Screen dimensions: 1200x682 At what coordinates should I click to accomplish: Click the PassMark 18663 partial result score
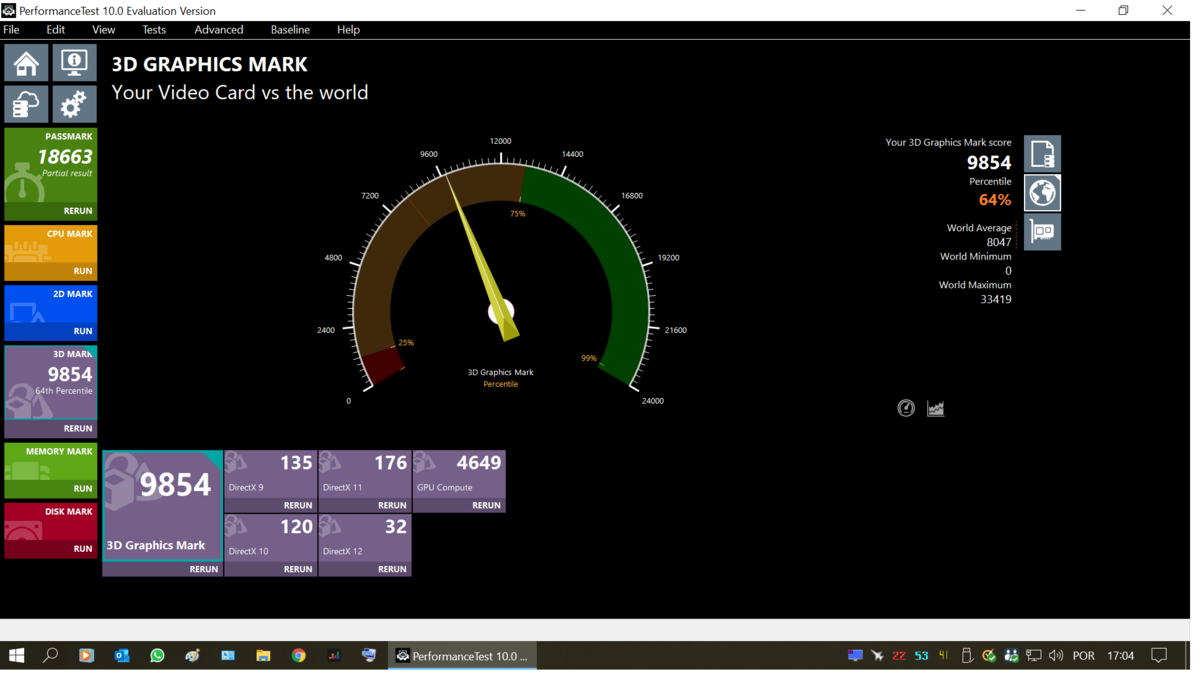tap(65, 157)
